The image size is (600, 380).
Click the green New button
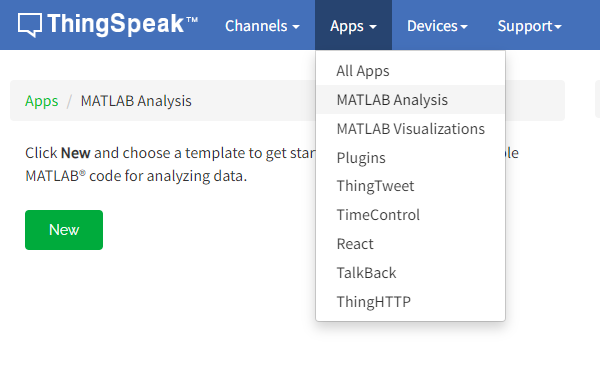tap(64, 230)
